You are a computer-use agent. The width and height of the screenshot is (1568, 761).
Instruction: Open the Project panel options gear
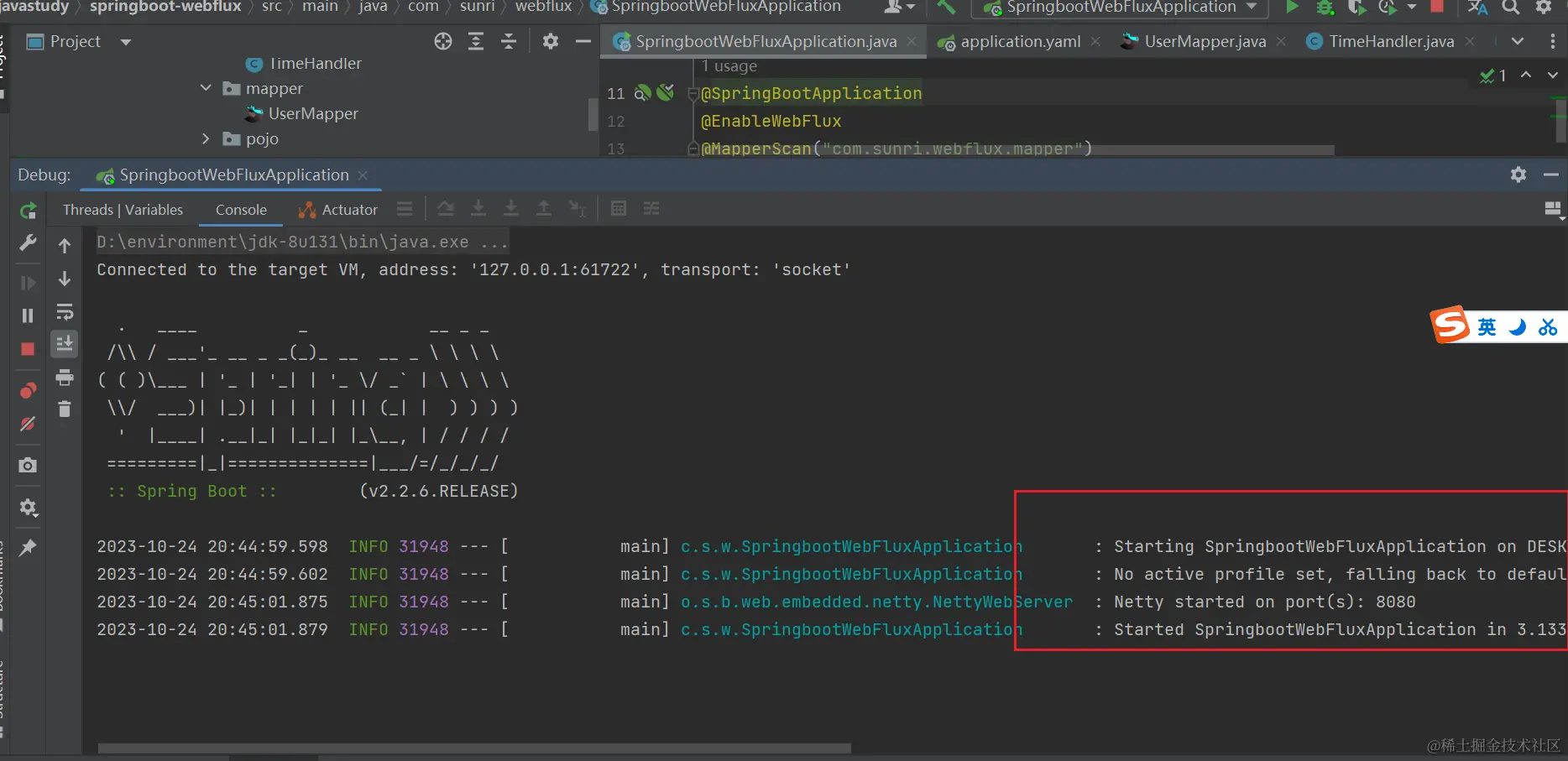point(551,41)
